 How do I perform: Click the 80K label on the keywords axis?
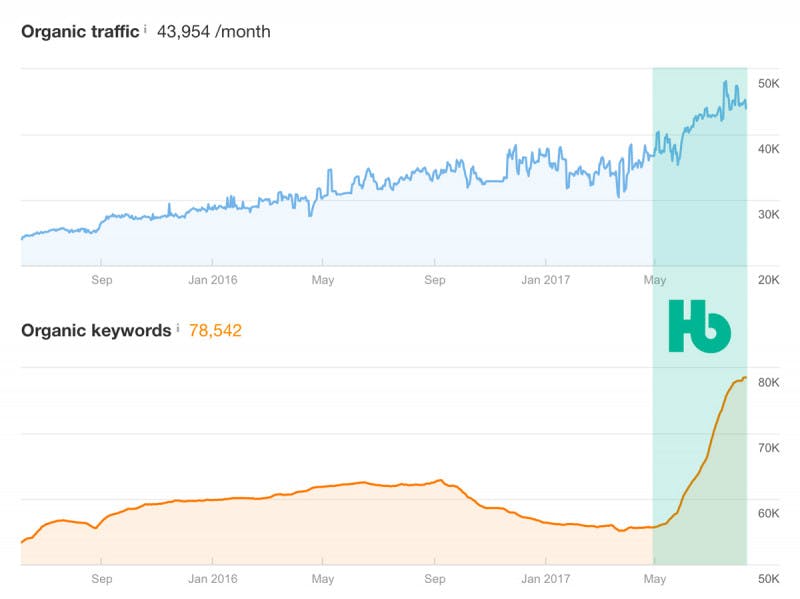pyautogui.click(x=768, y=383)
